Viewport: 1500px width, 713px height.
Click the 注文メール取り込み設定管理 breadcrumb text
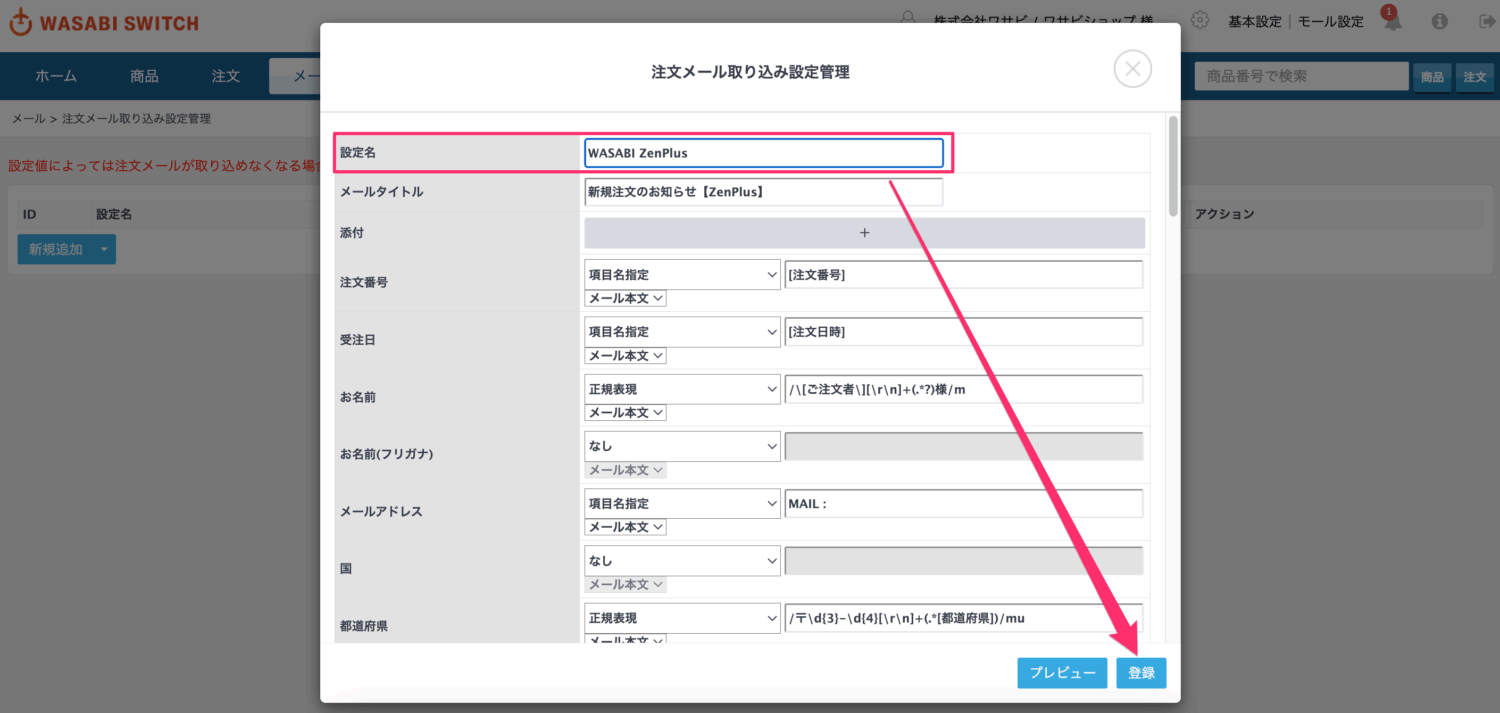pos(137,118)
